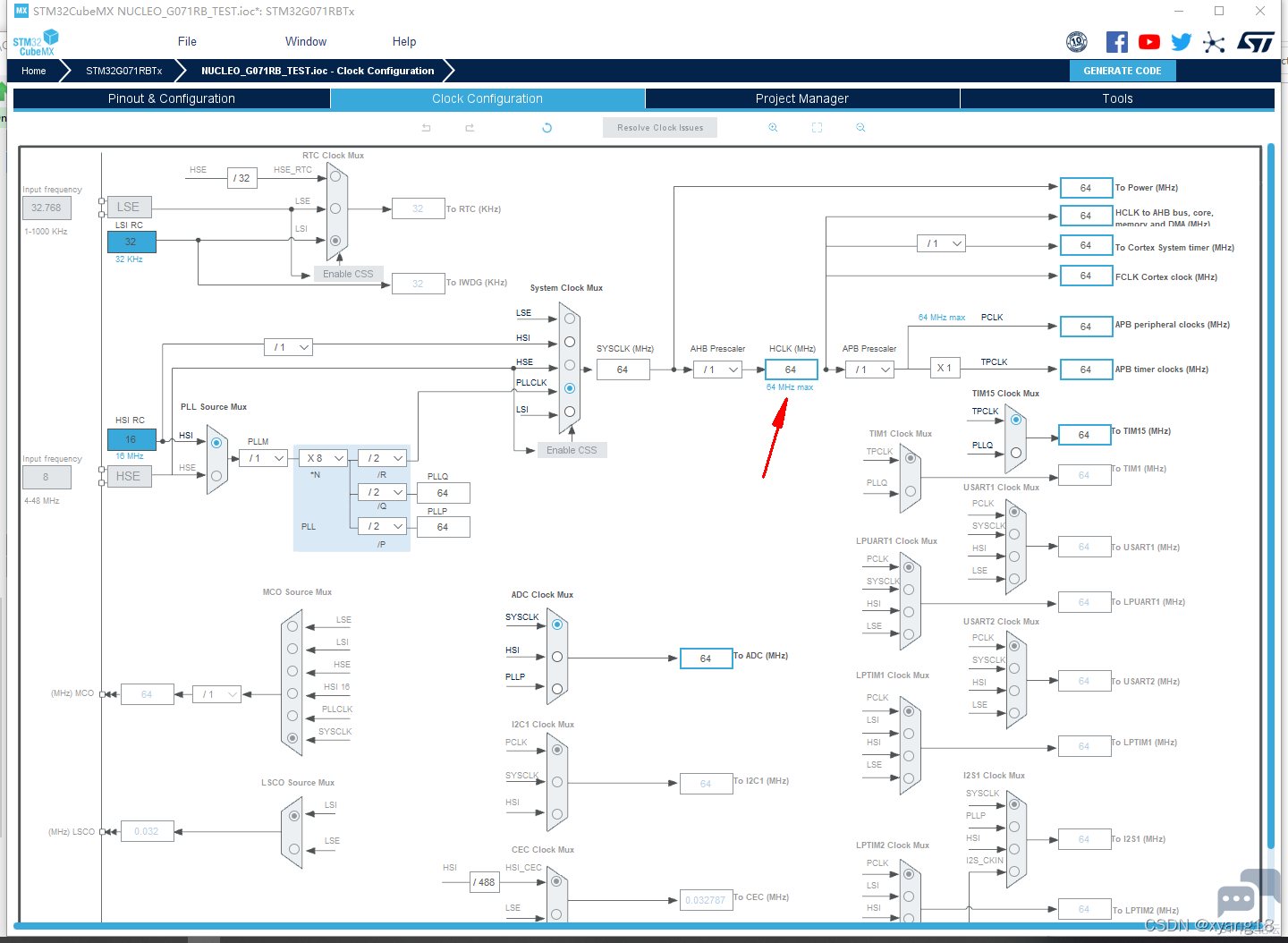
Task: Open the HSI divider dropdown
Action: point(289,347)
